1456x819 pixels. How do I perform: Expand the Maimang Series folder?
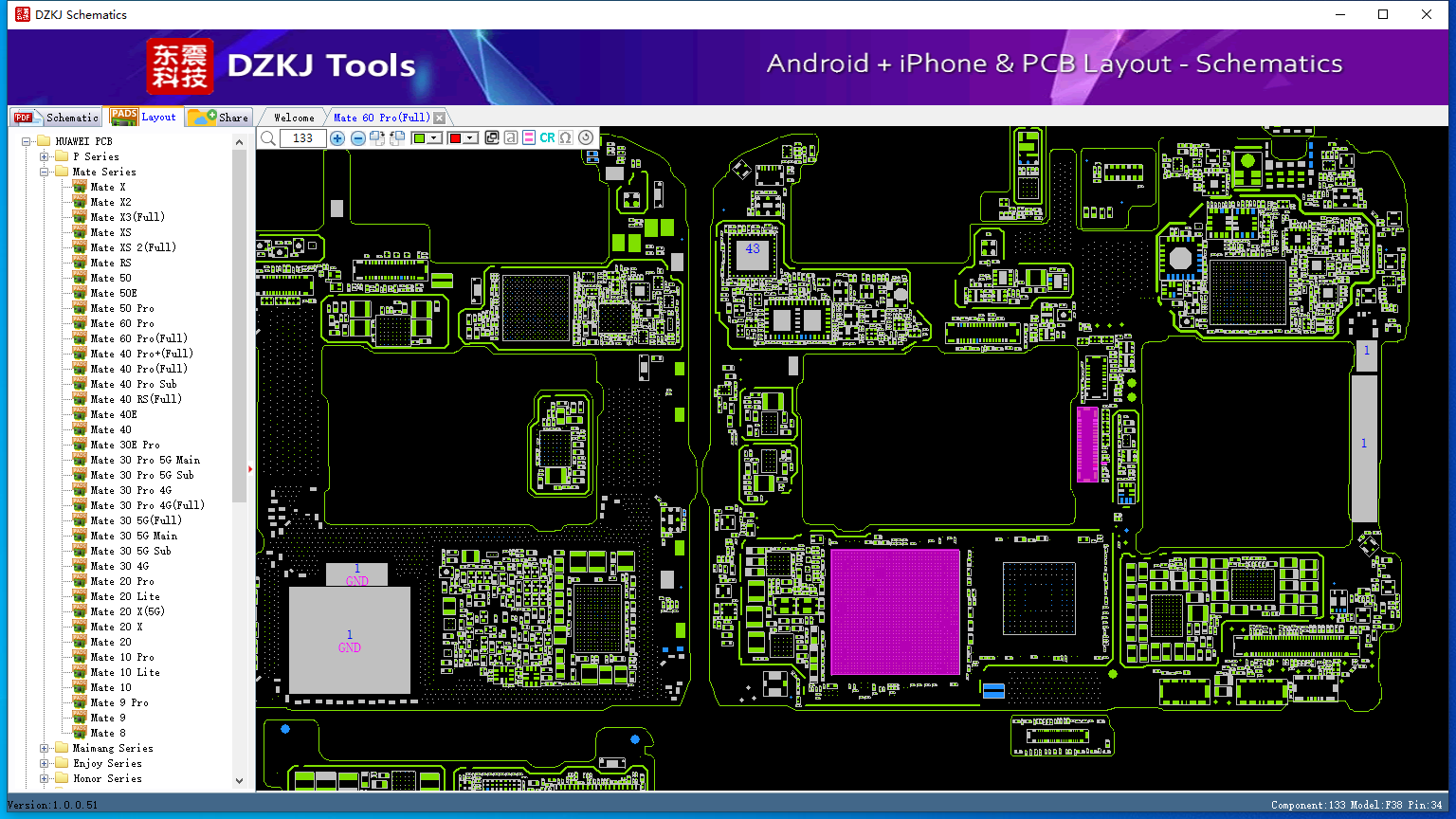pyautogui.click(x=44, y=749)
